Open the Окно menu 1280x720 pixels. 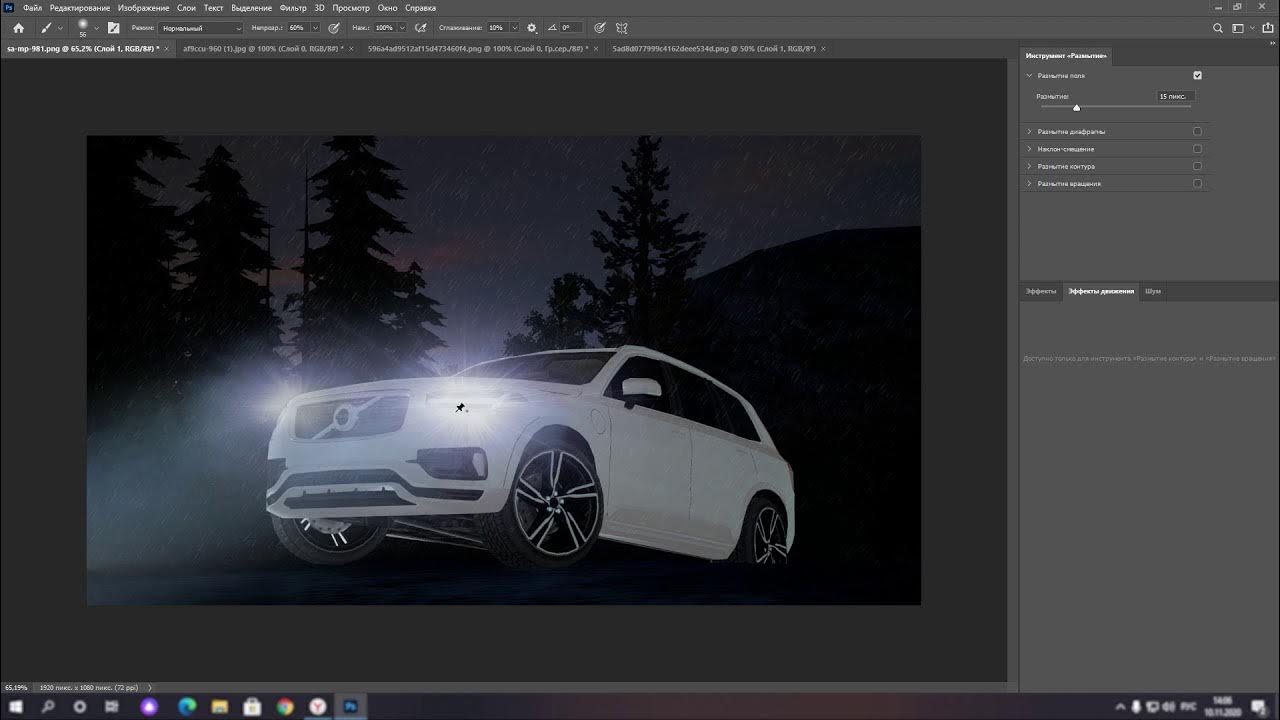tap(387, 8)
